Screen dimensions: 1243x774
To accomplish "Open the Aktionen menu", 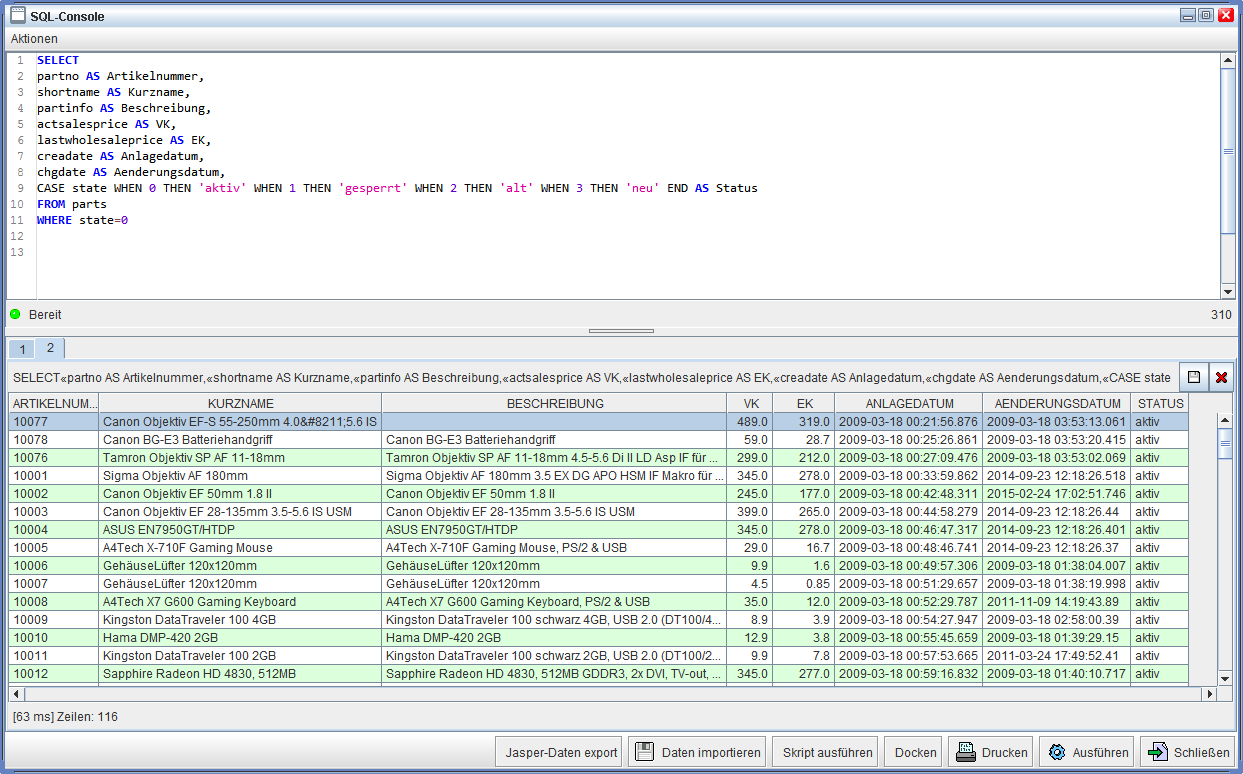I will click(x=34, y=39).
